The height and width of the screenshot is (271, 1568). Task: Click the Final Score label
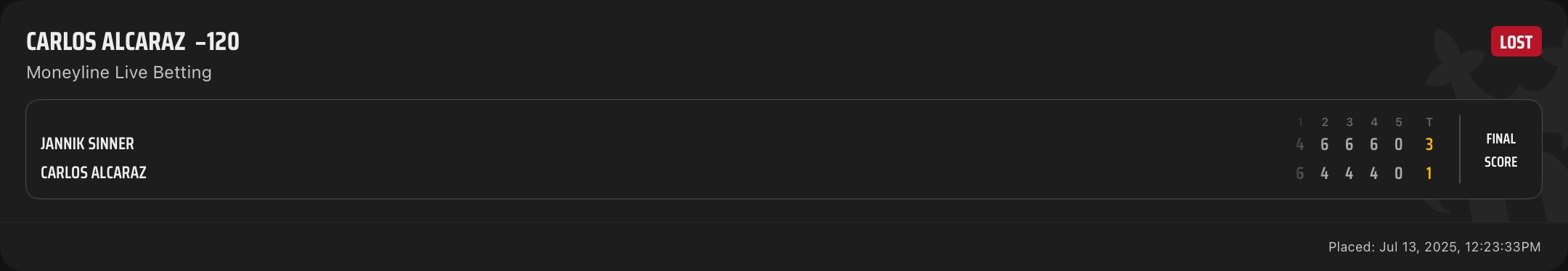coord(1500,150)
